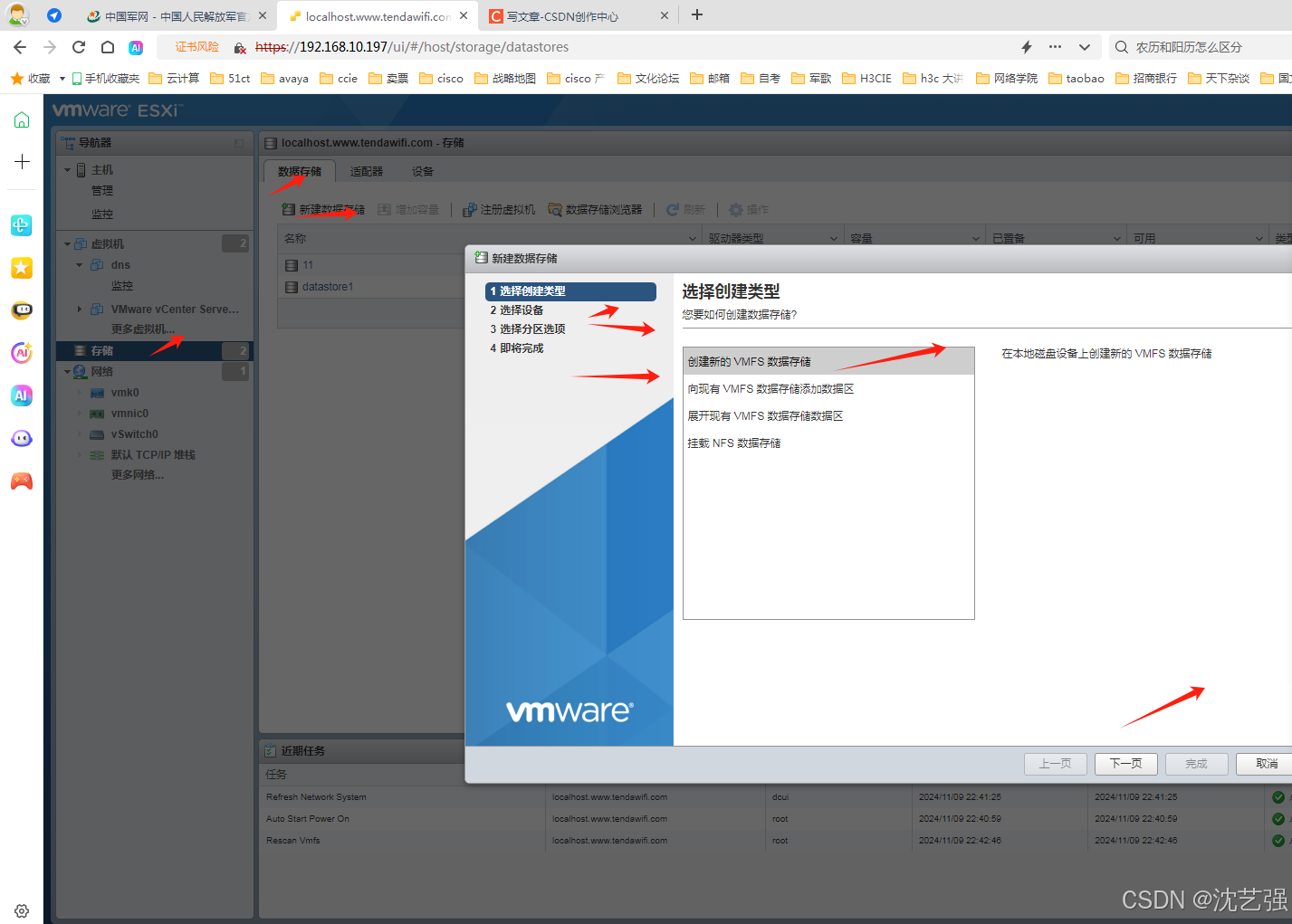The image size is (1292, 924).
Task: Open the red game controller sidebar icon
Action: [x=22, y=481]
